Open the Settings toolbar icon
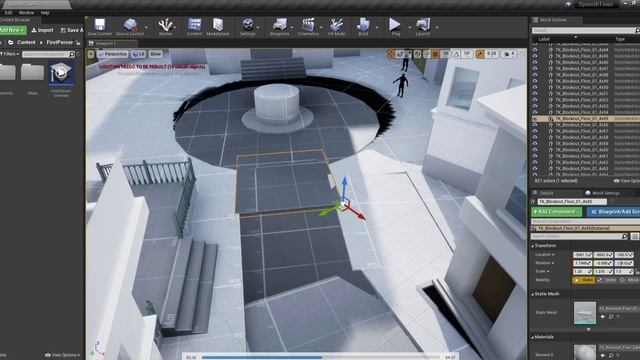 click(247, 27)
